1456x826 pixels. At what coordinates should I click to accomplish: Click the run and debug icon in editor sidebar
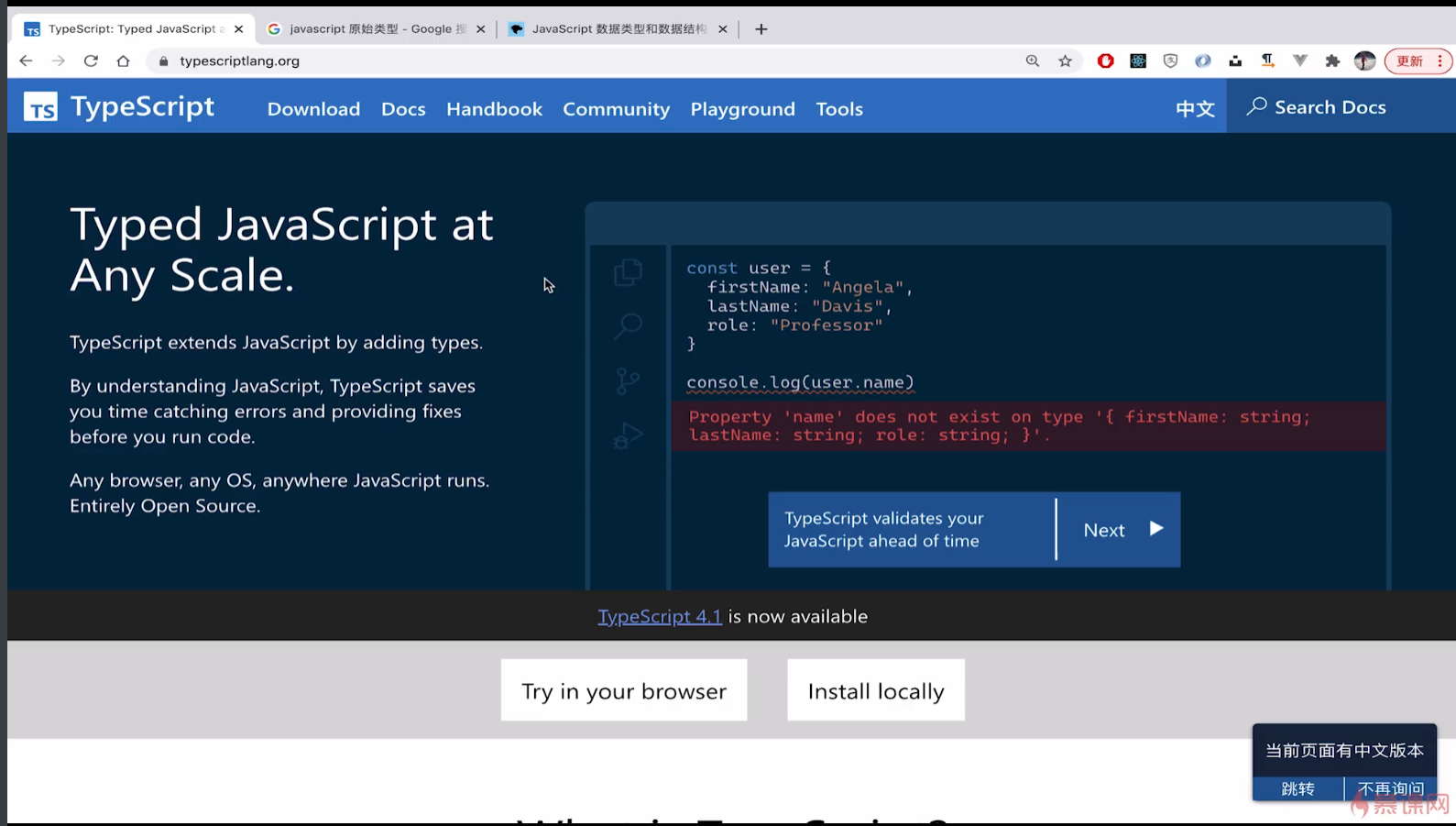click(628, 435)
